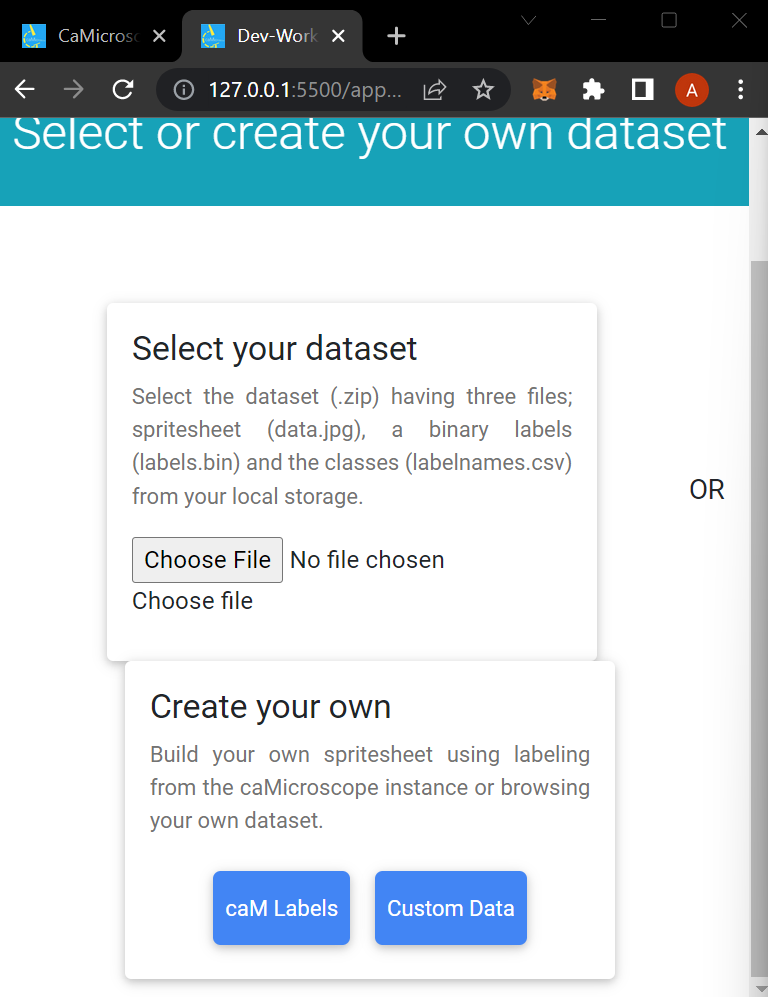Click the Custom Data button

tap(450, 908)
